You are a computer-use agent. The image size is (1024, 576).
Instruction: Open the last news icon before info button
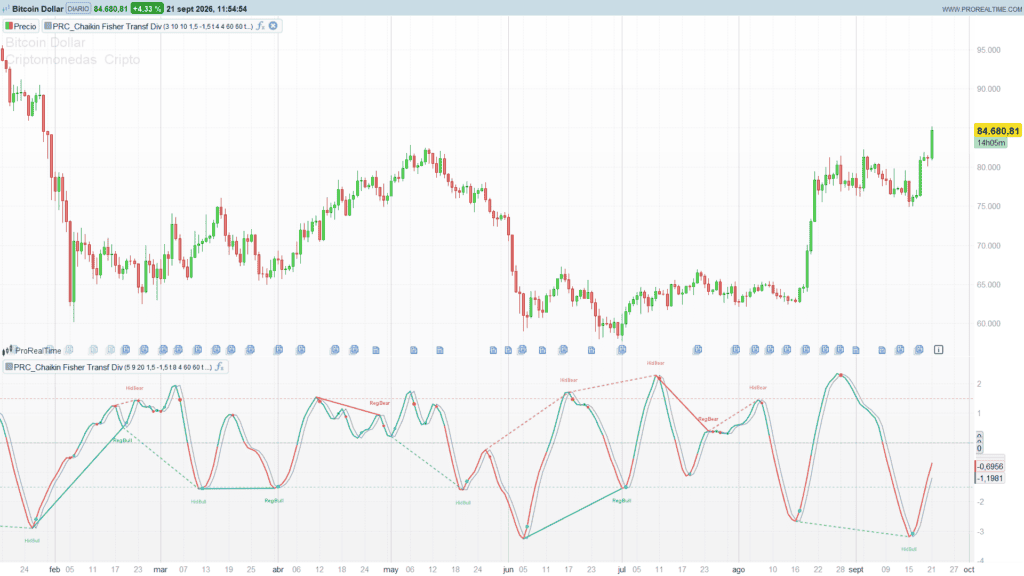(x=919, y=350)
